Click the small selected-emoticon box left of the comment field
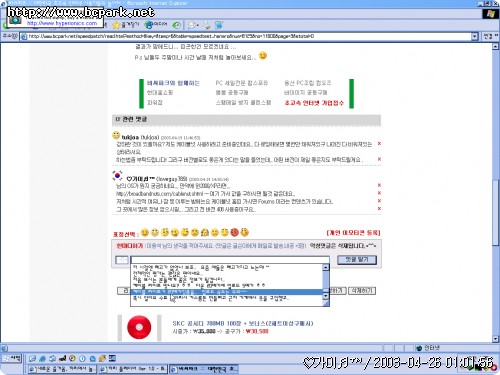 pos(122,260)
